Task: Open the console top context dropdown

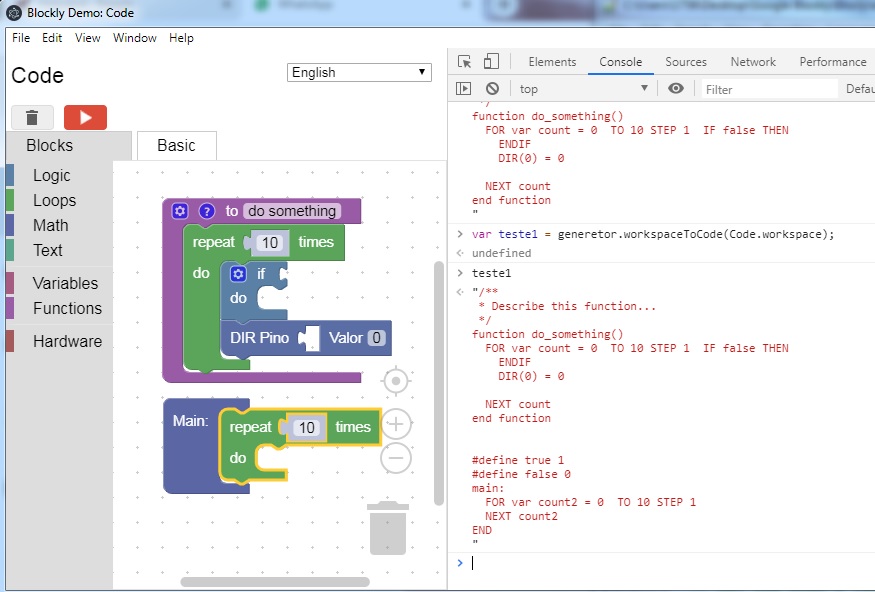Action: coord(583,89)
